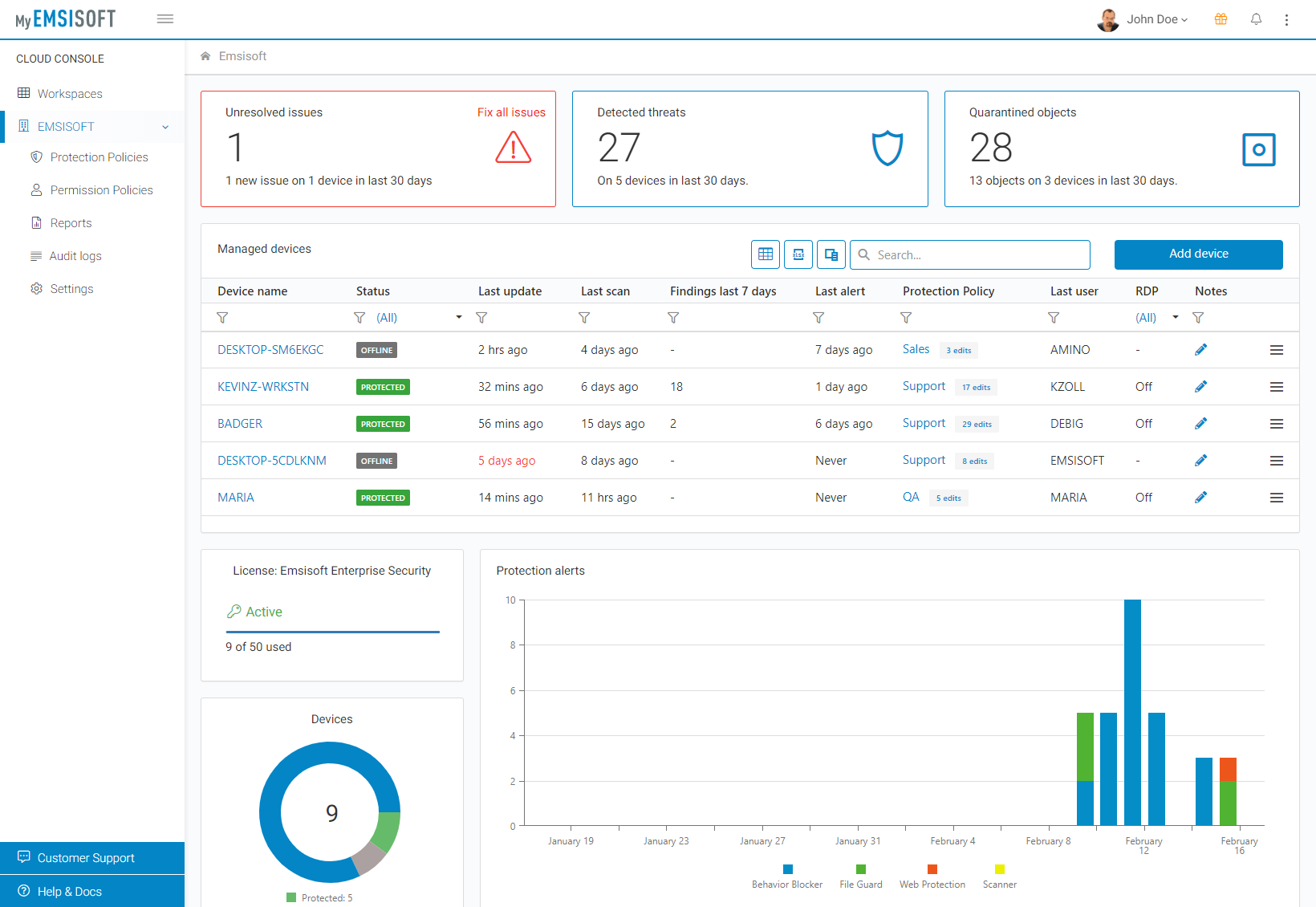Image resolution: width=1316 pixels, height=907 pixels.
Task: Click the blue shield threats icon
Action: 887,148
